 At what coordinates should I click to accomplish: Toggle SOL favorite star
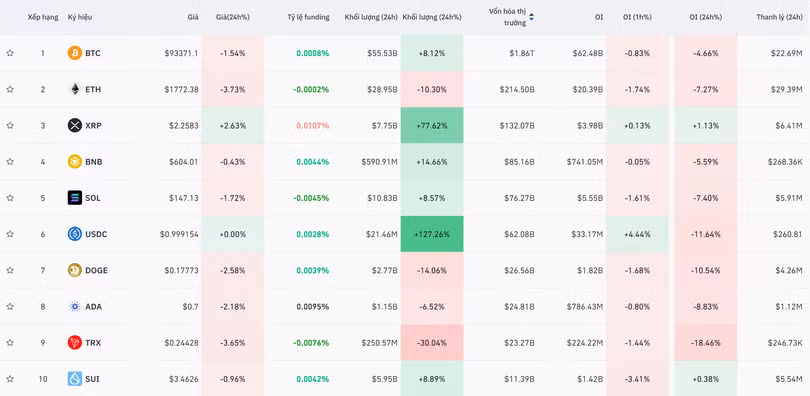click(x=10, y=198)
